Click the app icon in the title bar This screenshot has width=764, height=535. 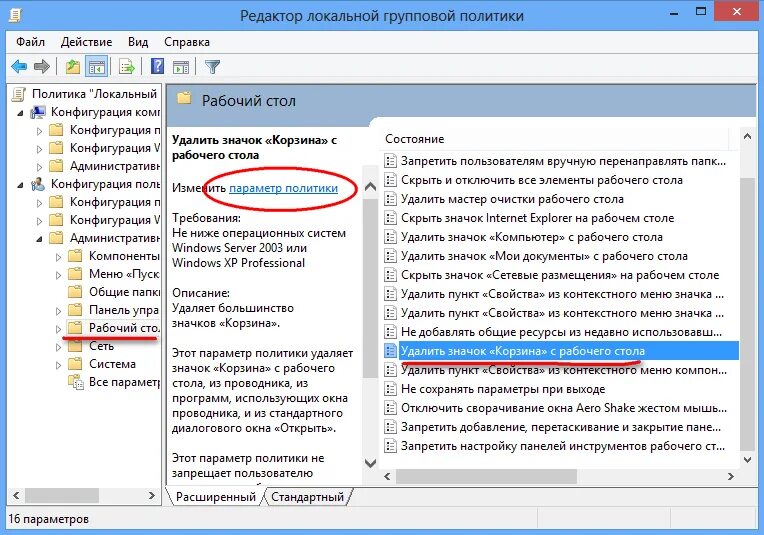pyautogui.click(x=16, y=15)
